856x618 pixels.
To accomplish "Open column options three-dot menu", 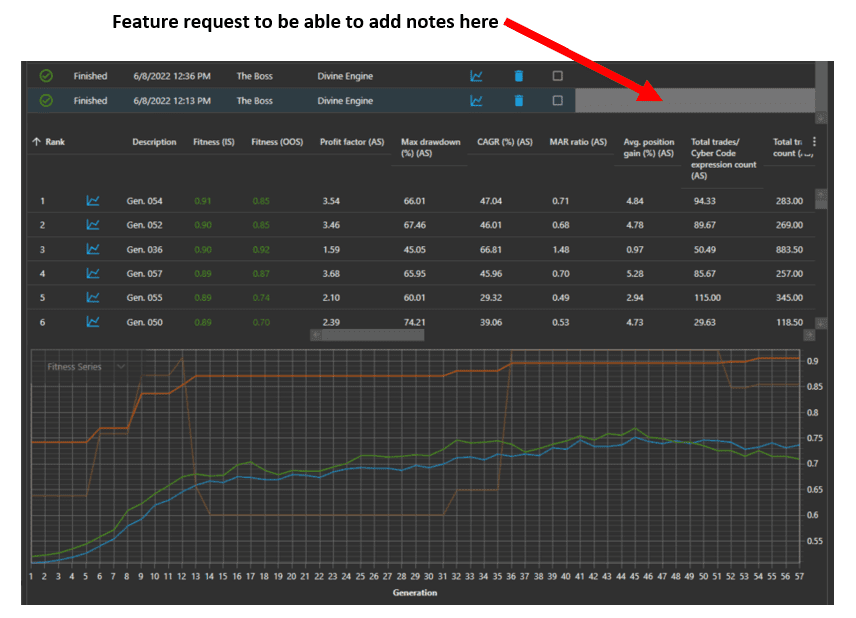I will 813,142.
